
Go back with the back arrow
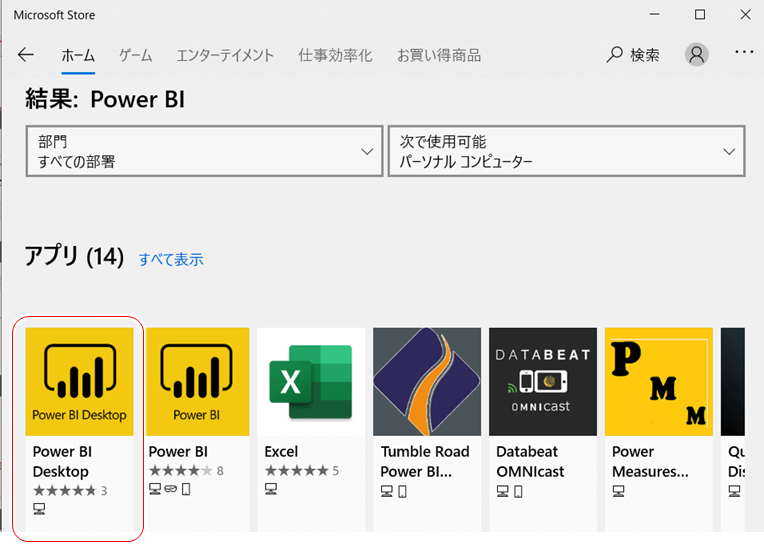25,55
